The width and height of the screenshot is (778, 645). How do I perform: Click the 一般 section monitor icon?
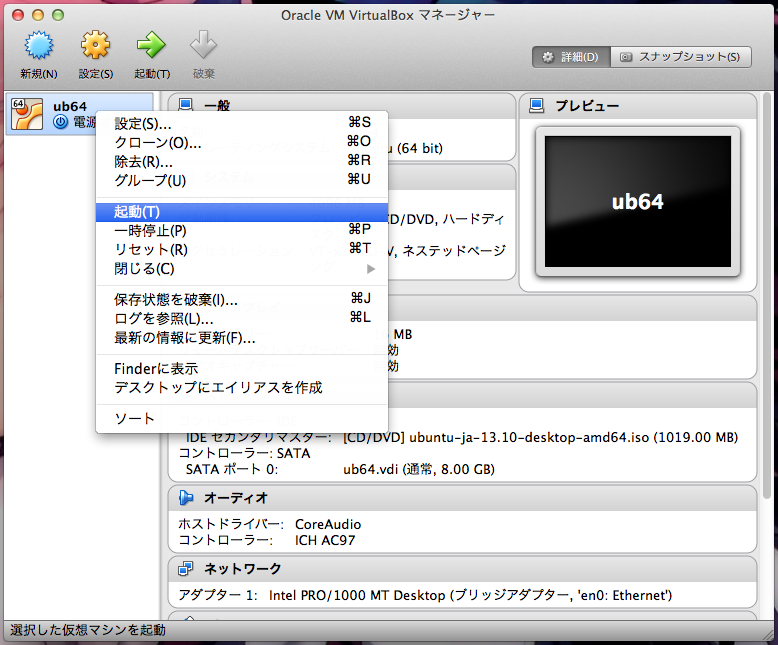tap(186, 105)
